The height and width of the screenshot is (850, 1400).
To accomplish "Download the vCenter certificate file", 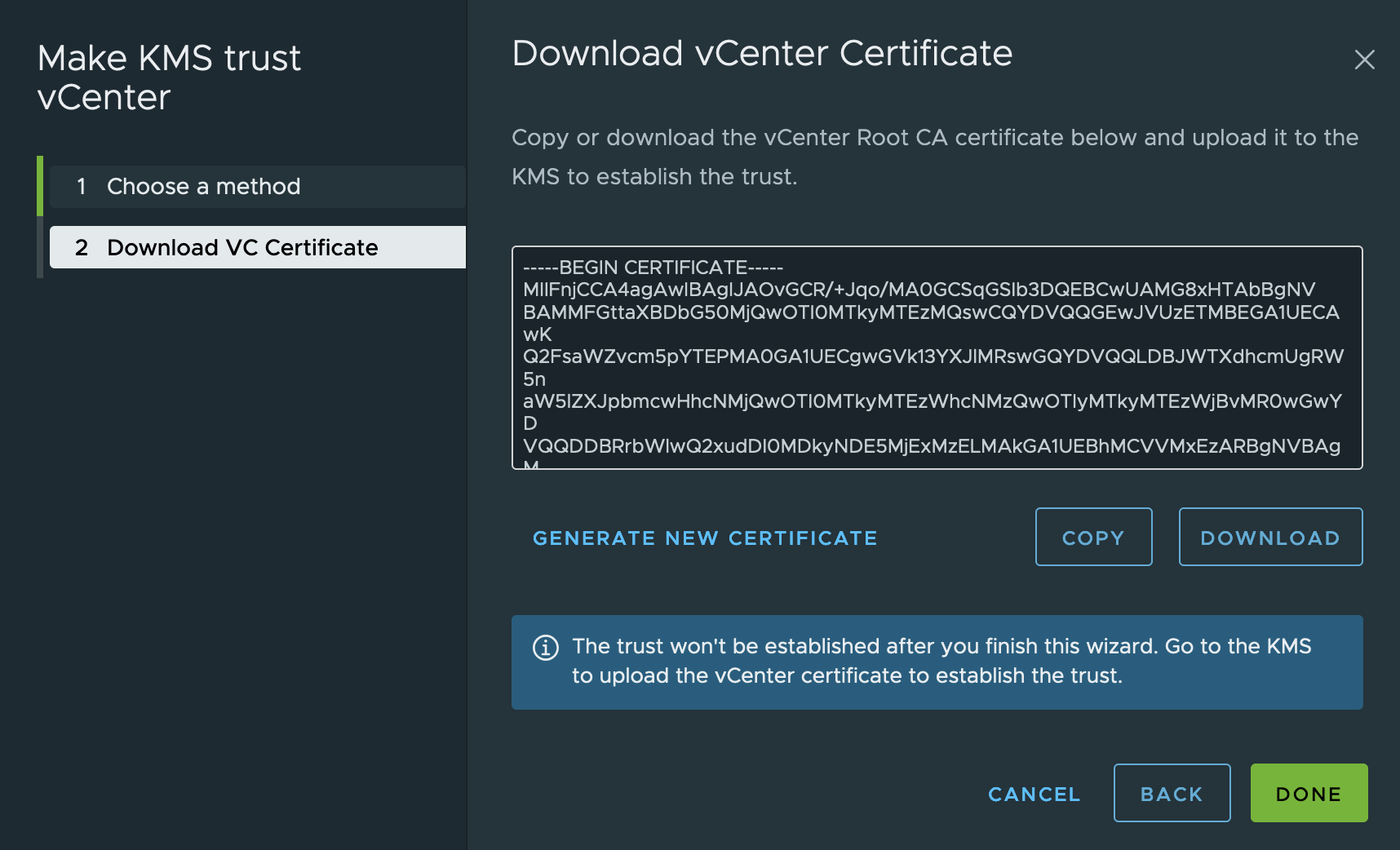I will [1269, 538].
